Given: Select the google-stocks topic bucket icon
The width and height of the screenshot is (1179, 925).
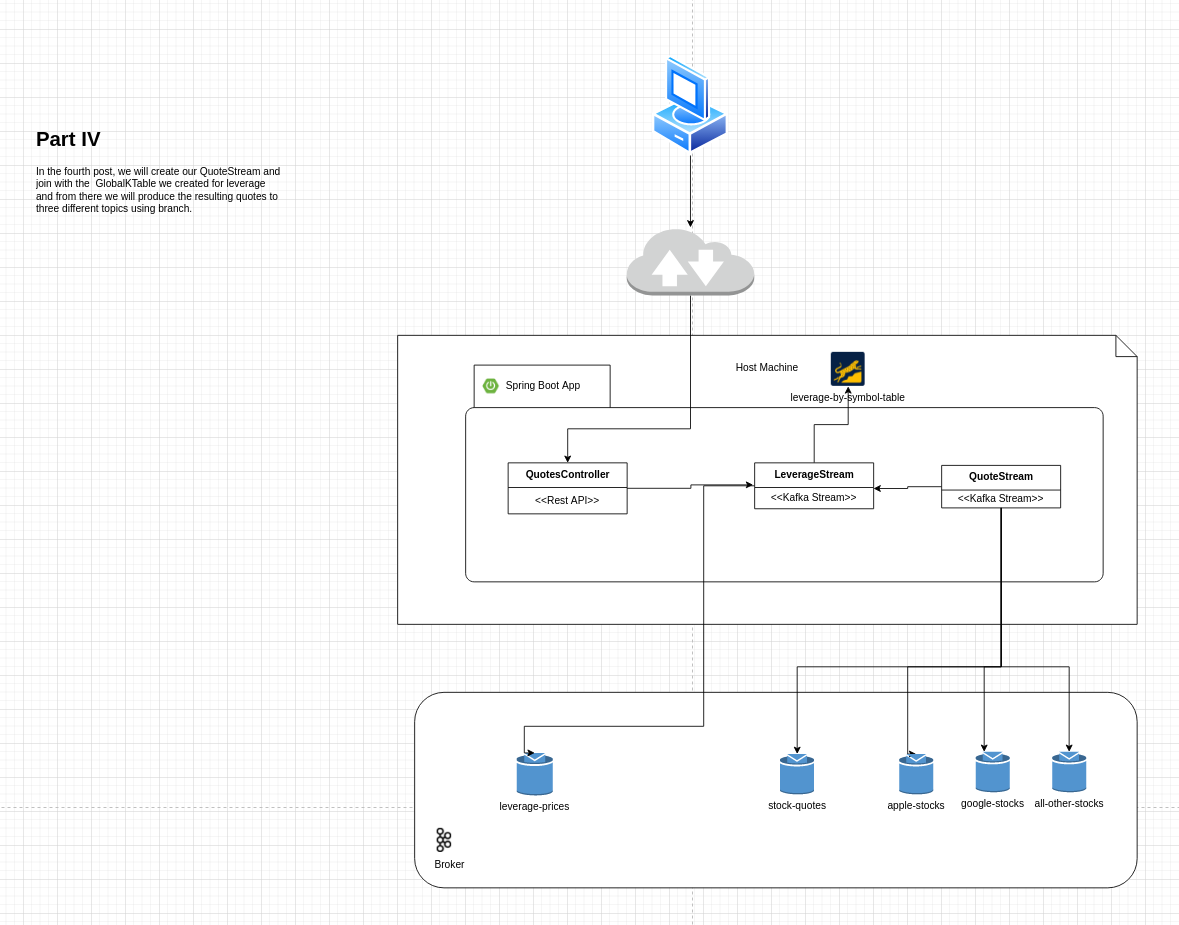Looking at the screenshot, I should [993, 772].
